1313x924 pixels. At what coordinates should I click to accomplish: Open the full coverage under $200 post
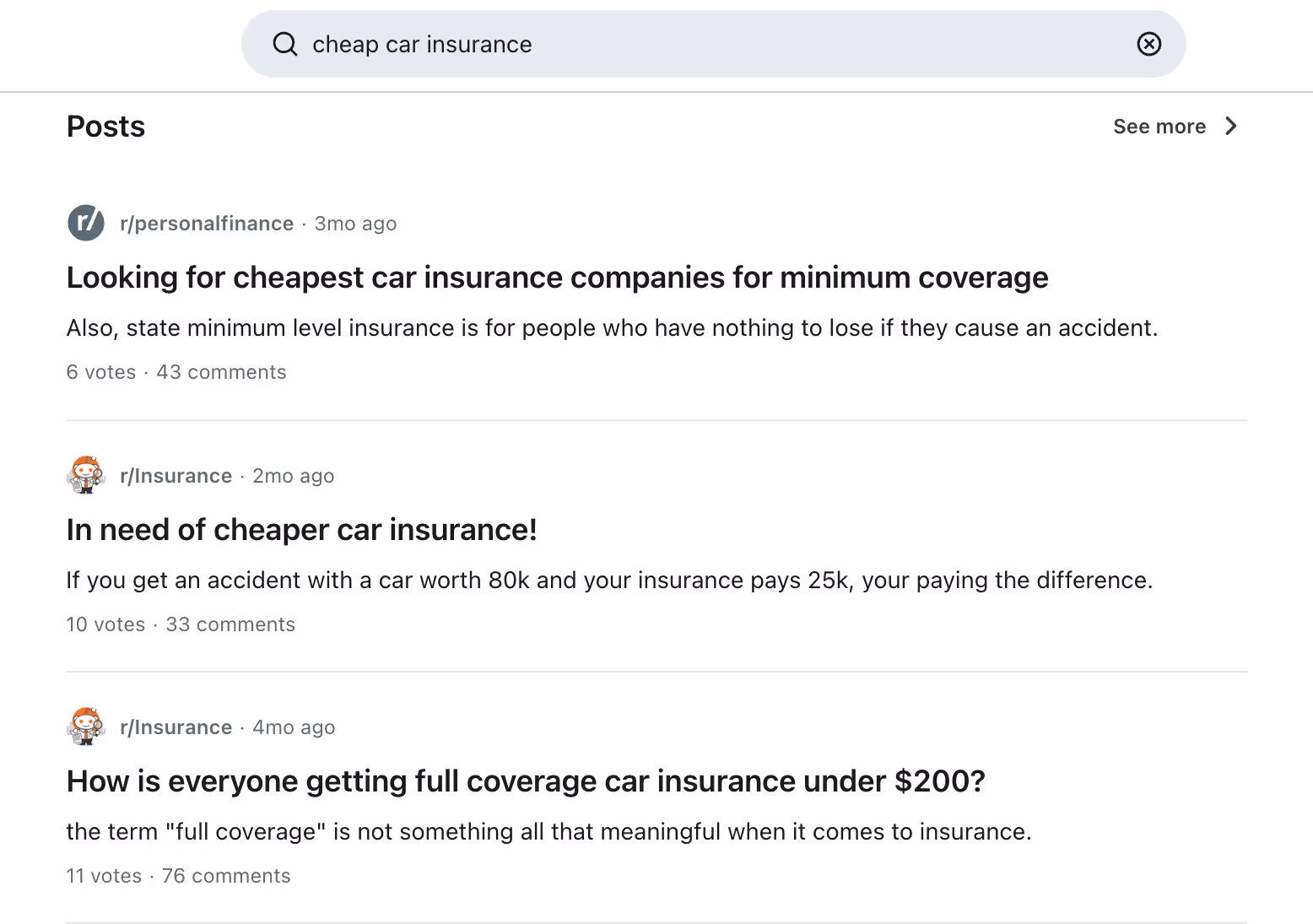pyautogui.click(x=526, y=781)
